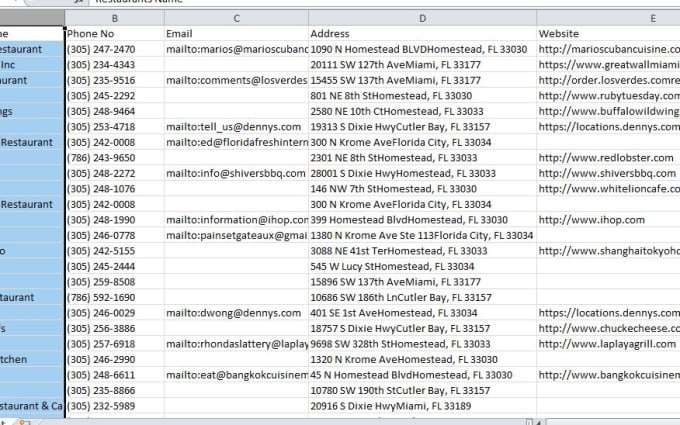Open website link http://www.redlobster.com
Image resolution: width=680 pixels, height=425 pixels.
click(608, 158)
